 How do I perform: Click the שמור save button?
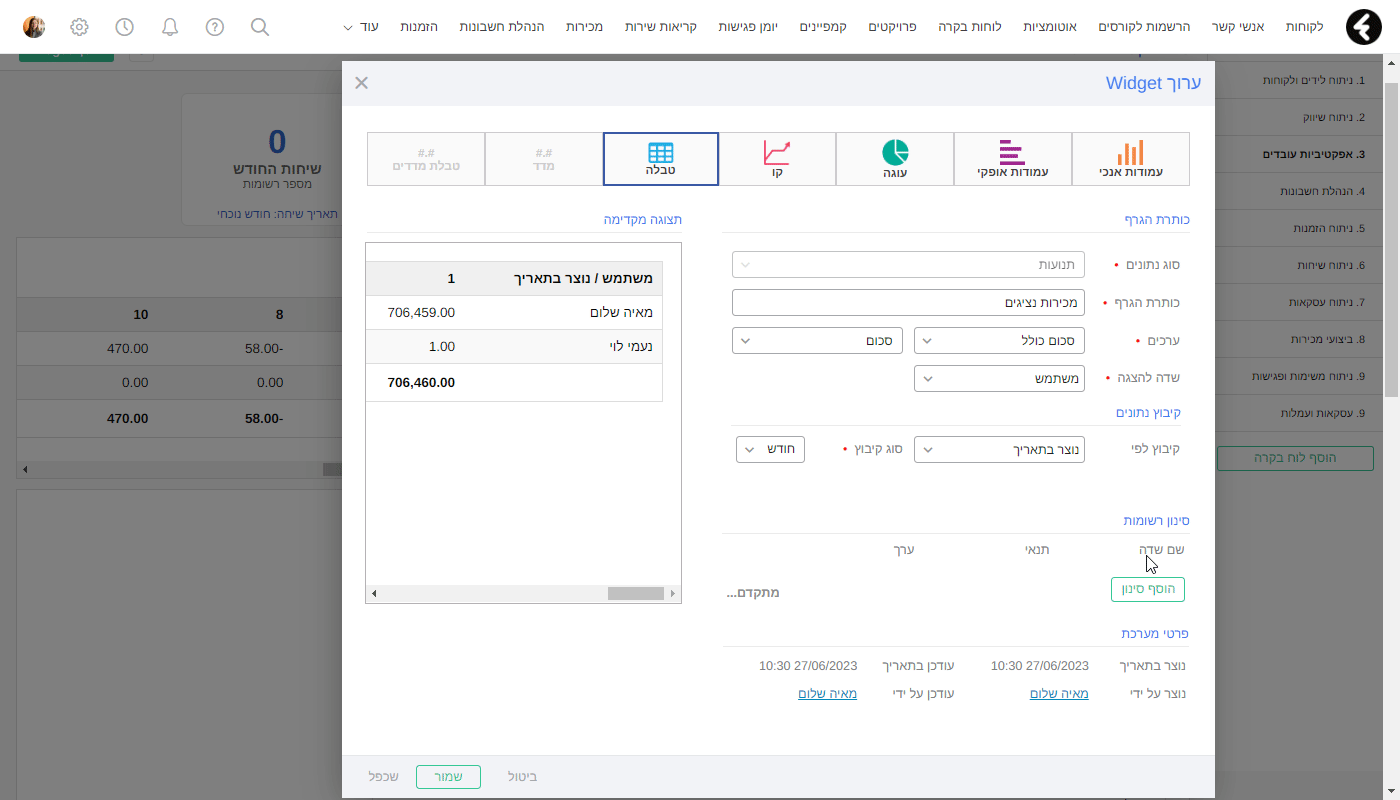[x=448, y=777]
